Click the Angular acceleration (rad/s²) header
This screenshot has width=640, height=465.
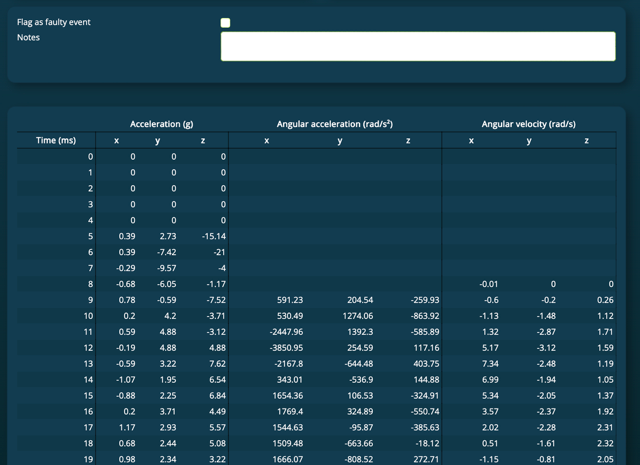[x=335, y=124]
